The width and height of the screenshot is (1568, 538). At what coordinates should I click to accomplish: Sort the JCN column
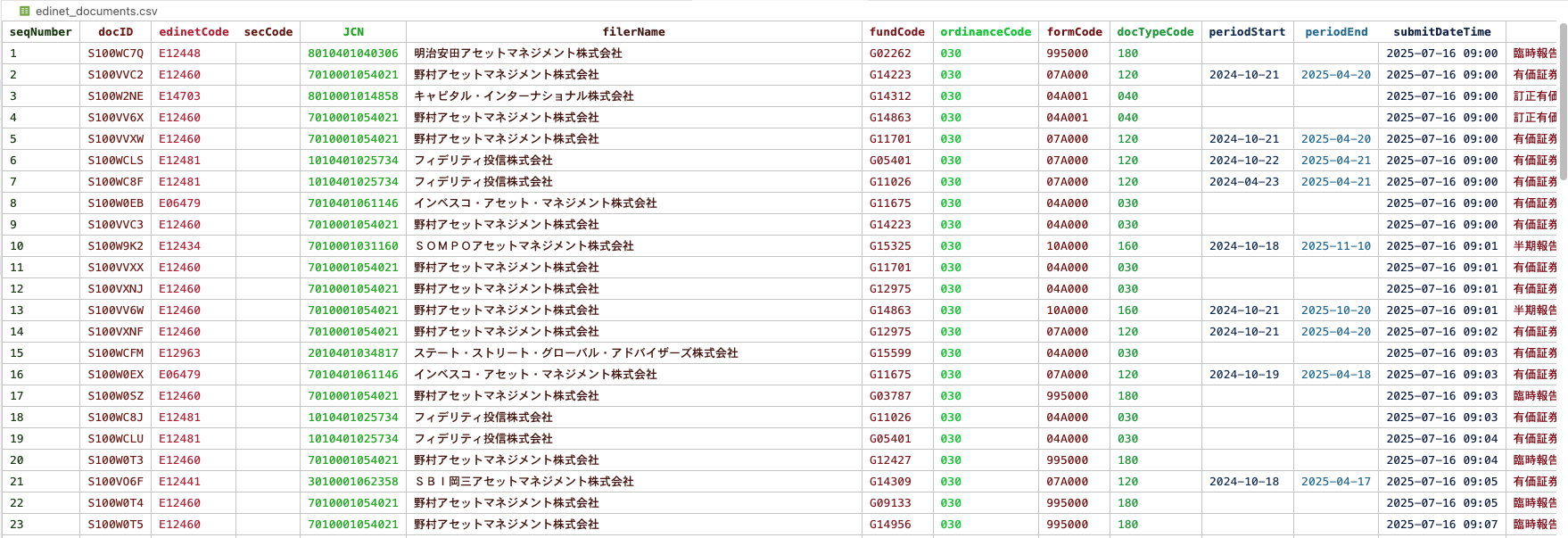[353, 31]
